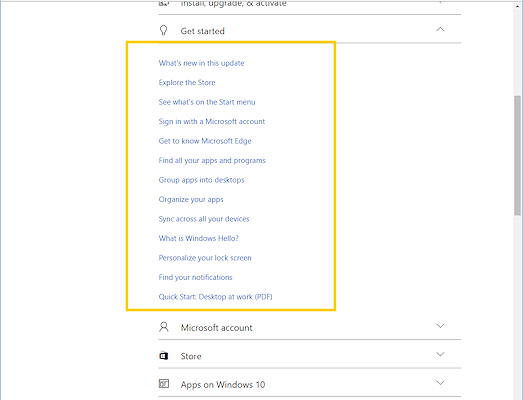Click the Microsoft account heading text
Screen dimensions: 523x400
[216, 328]
